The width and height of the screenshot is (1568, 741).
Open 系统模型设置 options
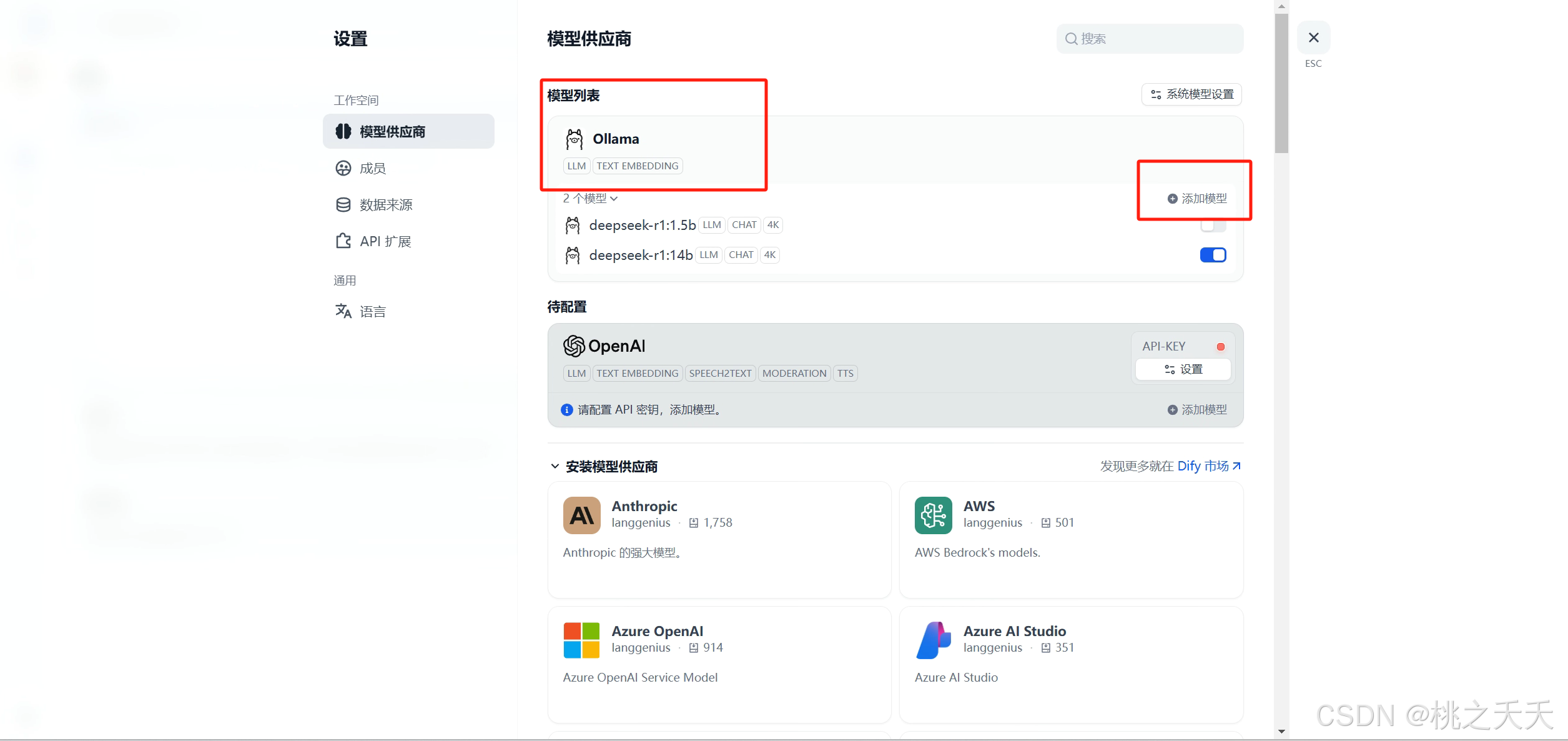[x=1191, y=94]
